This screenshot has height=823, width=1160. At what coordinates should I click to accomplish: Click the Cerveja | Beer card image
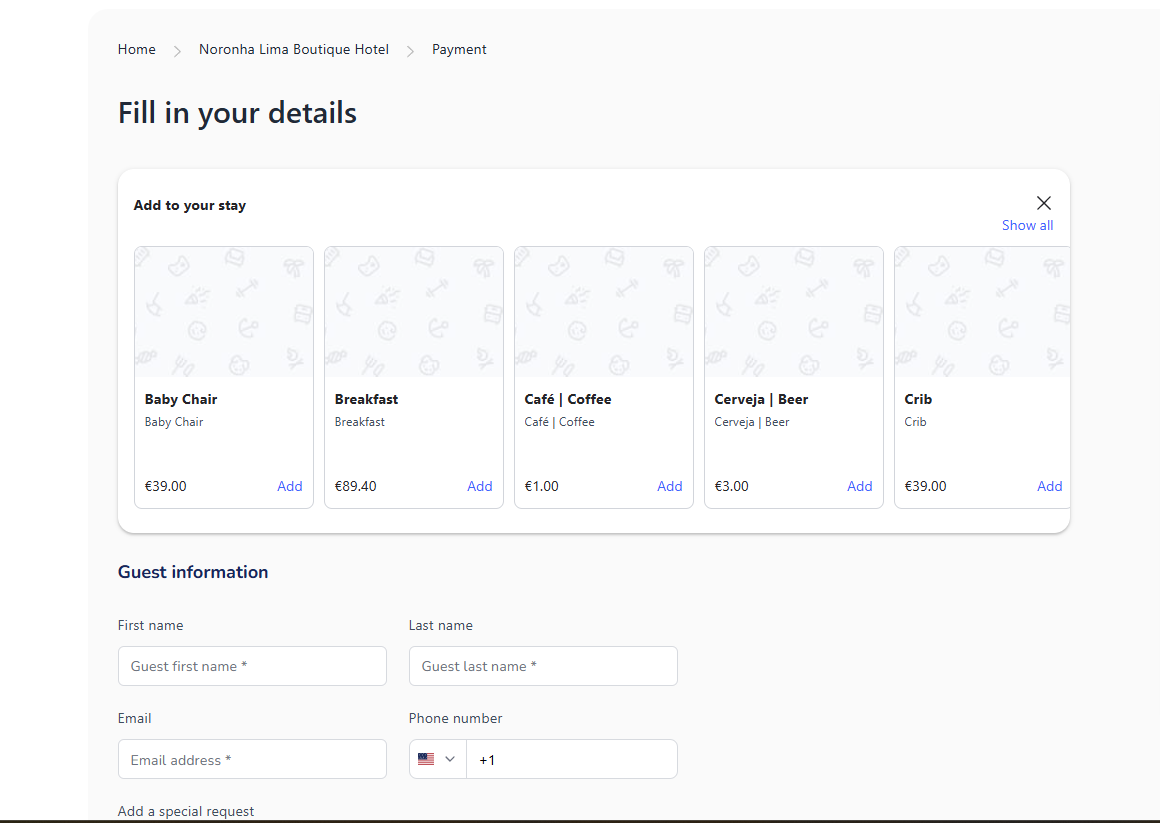794,312
